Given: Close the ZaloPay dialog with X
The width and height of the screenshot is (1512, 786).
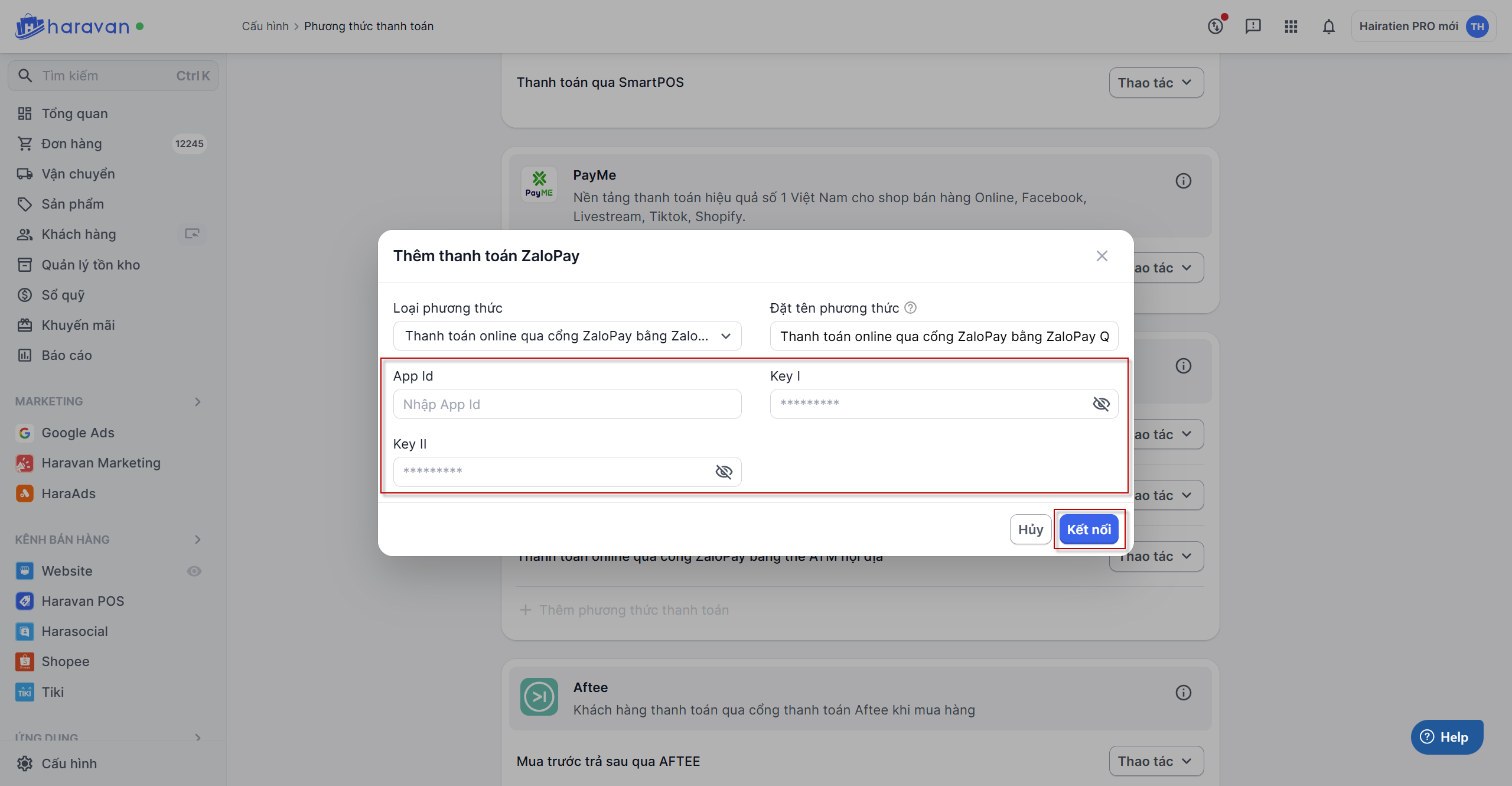Looking at the screenshot, I should (x=1102, y=256).
